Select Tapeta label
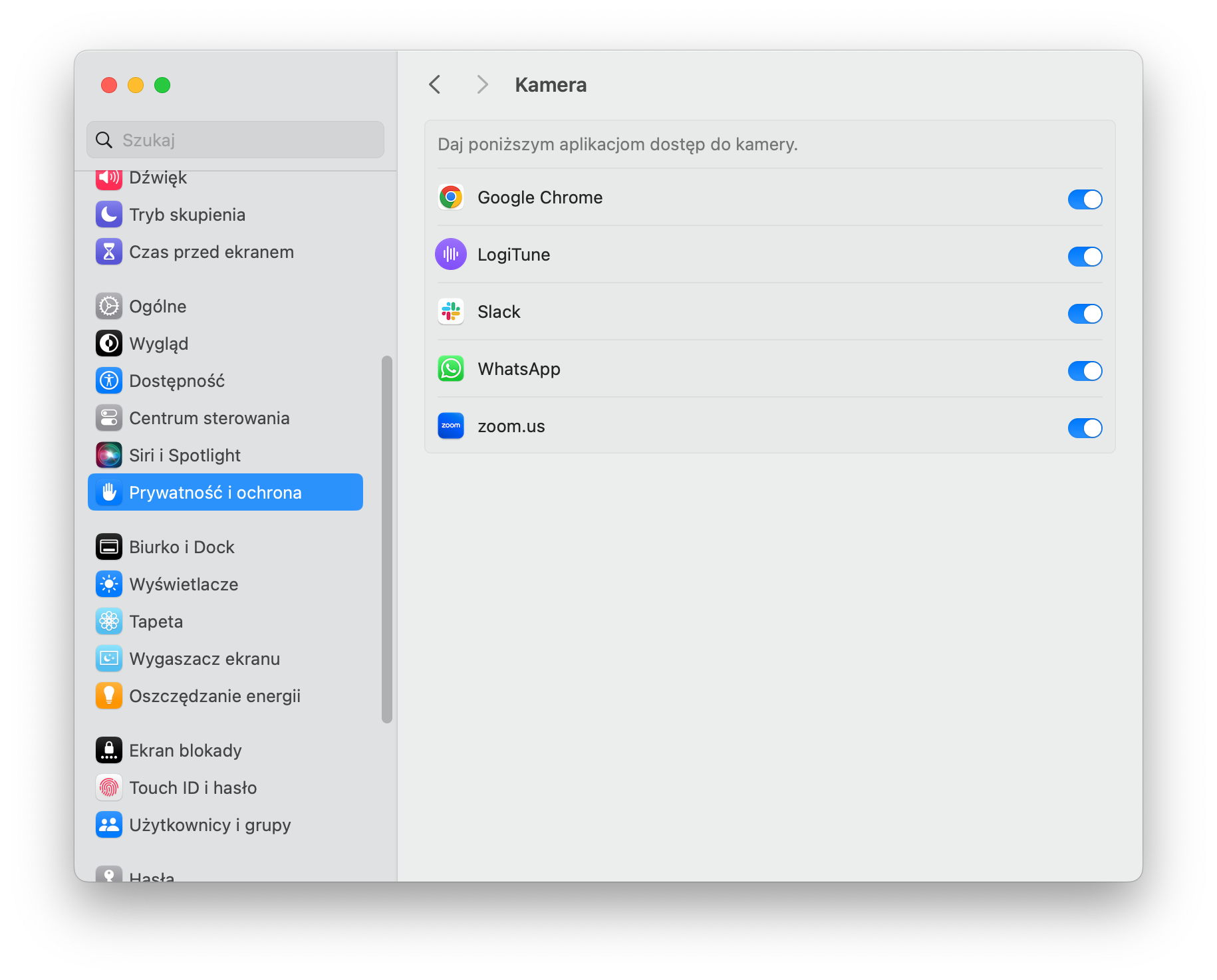Viewport: 1217px width, 980px height. tap(156, 622)
